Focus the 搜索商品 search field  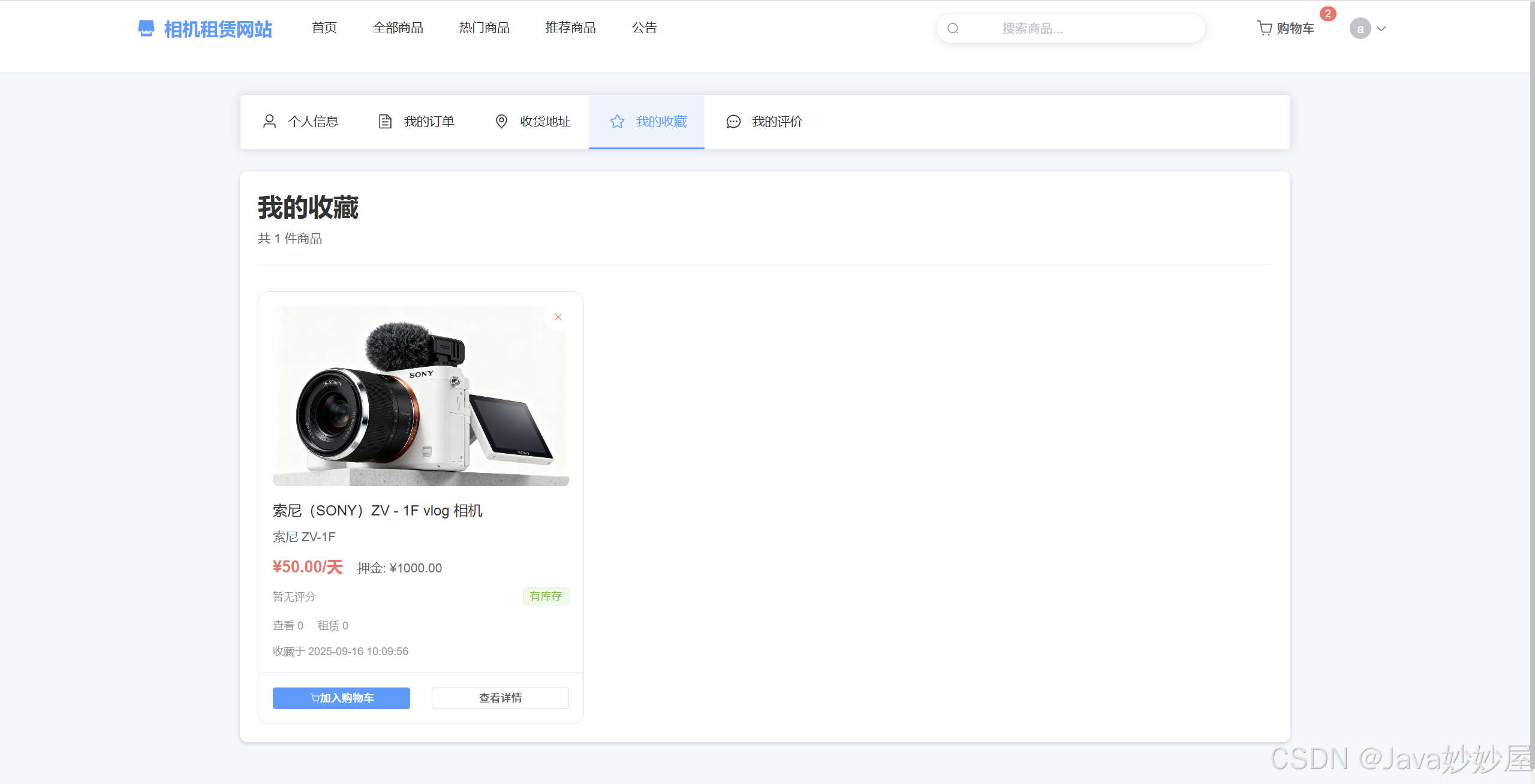tap(1071, 28)
